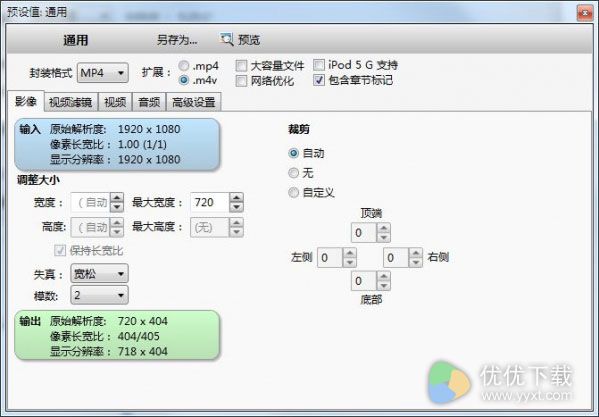Open the 失真 宽松 dropdown
This screenshot has width=599, height=417.
[99, 274]
